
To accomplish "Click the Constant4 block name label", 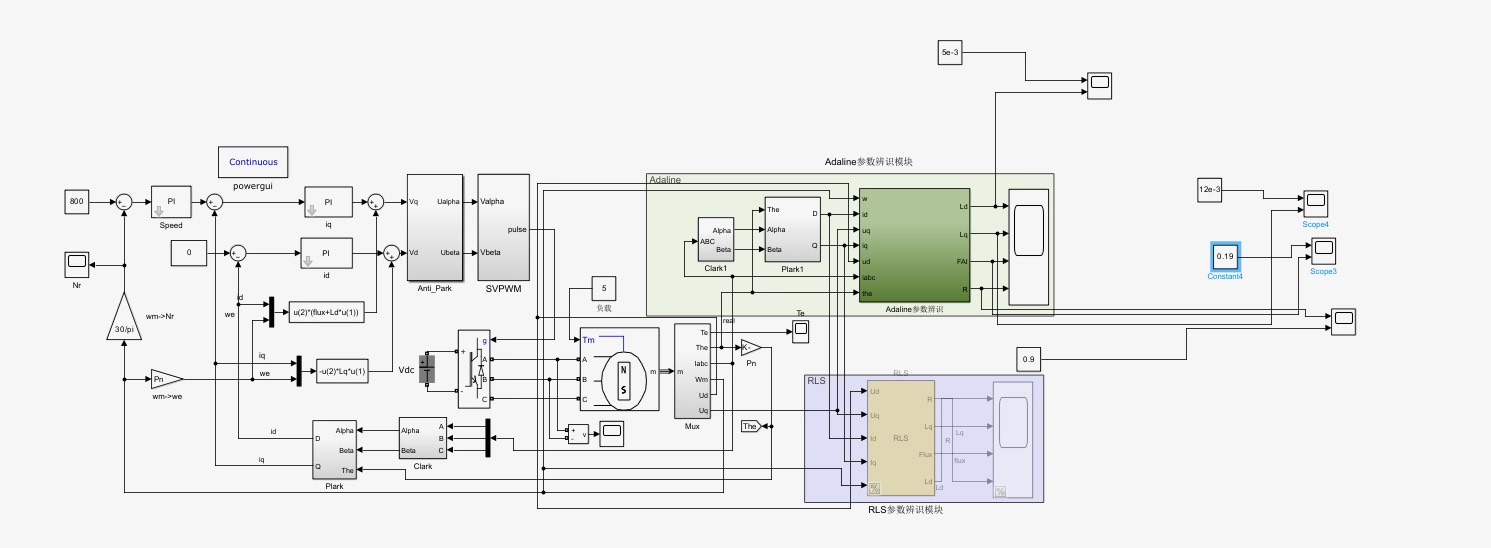I will (1225, 276).
